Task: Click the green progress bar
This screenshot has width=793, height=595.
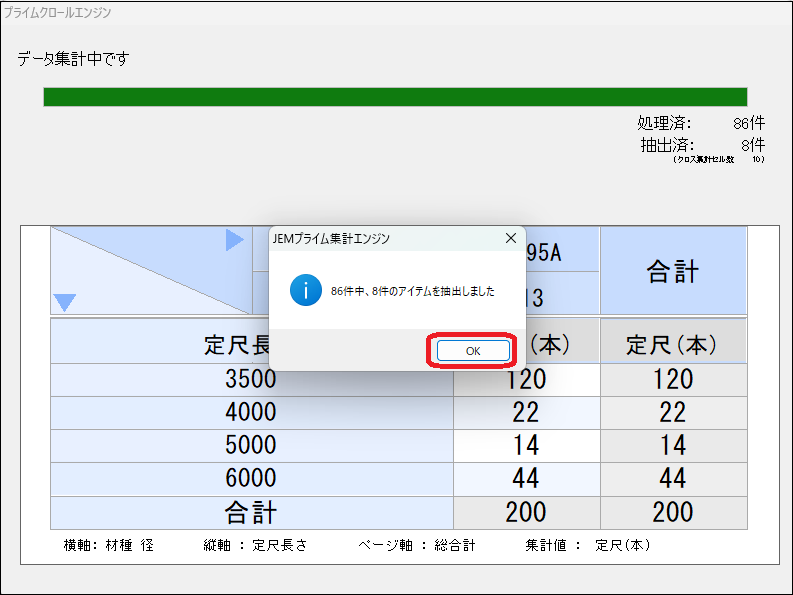Action: point(395,97)
